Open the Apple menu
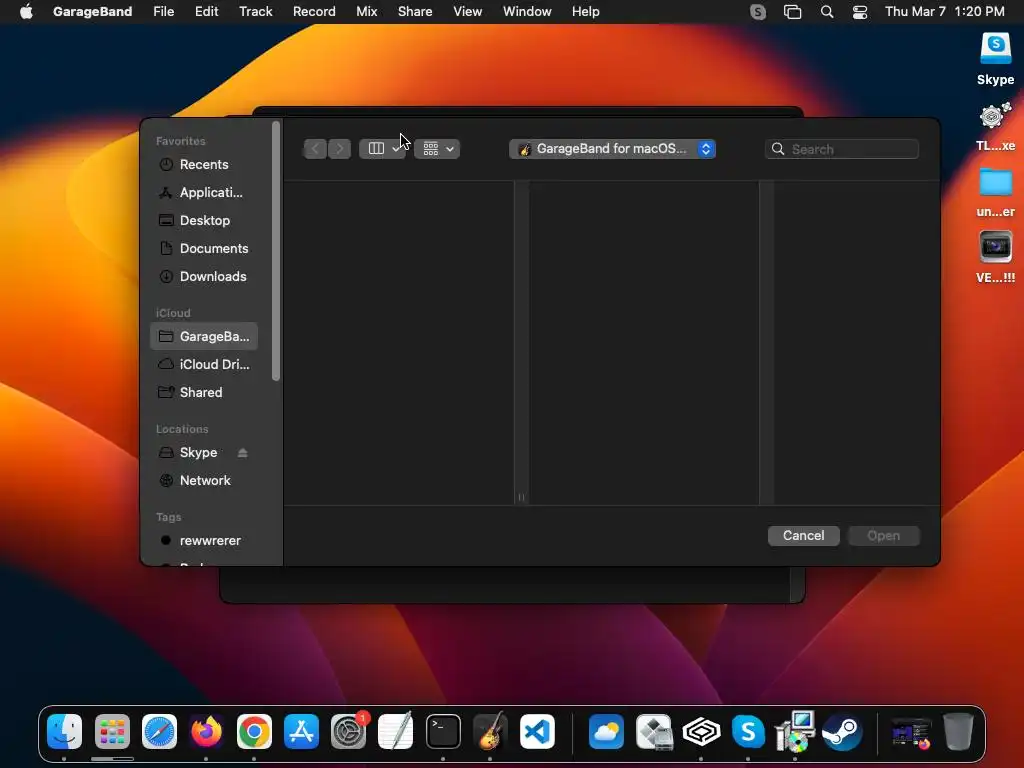The width and height of the screenshot is (1024, 768). click(26, 12)
